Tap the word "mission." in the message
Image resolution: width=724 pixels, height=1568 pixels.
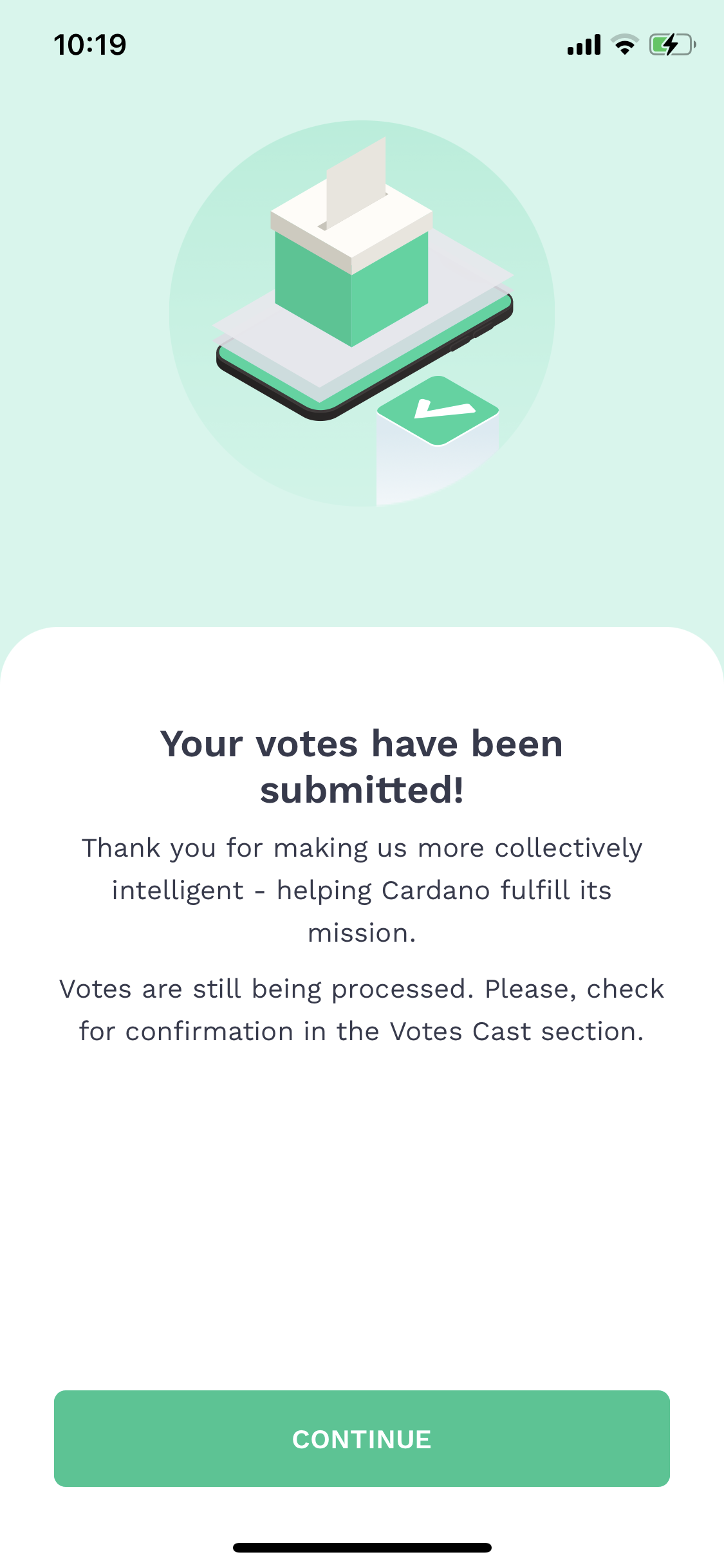[x=362, y=933]
